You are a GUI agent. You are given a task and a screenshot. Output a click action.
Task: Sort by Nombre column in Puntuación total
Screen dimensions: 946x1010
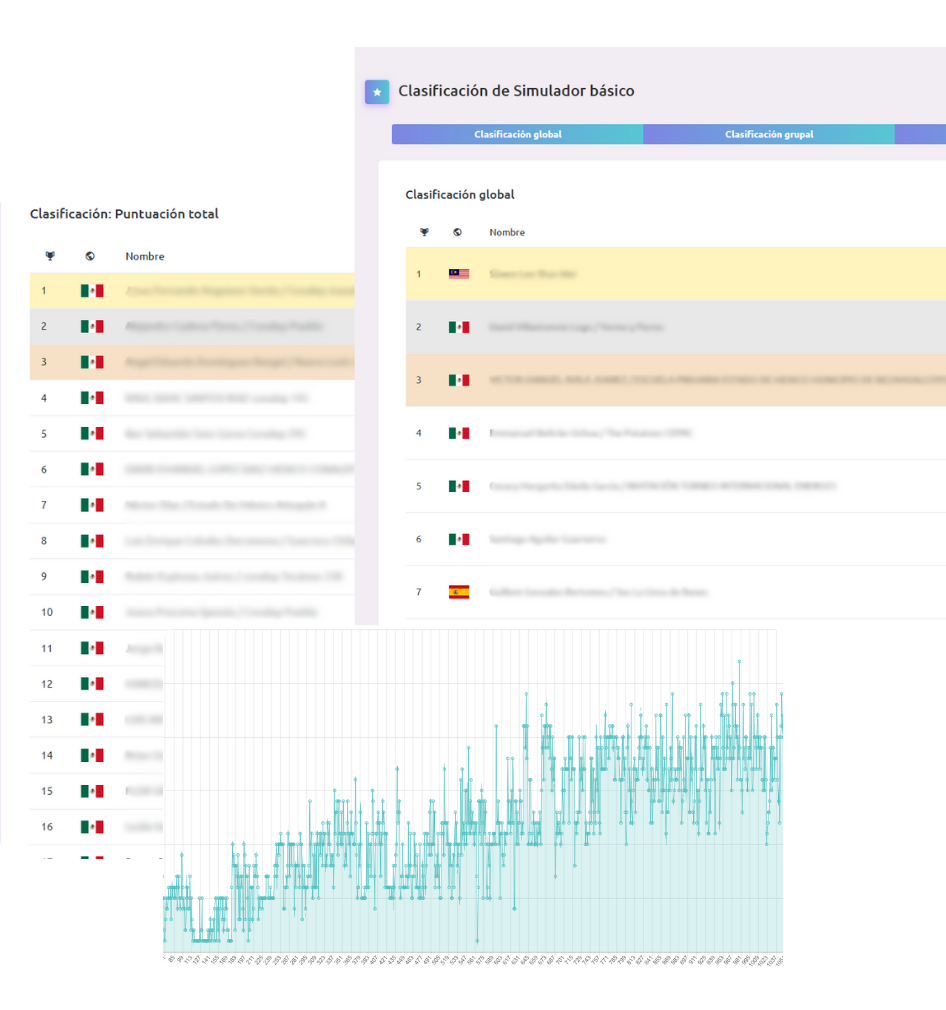coord(145,256)
